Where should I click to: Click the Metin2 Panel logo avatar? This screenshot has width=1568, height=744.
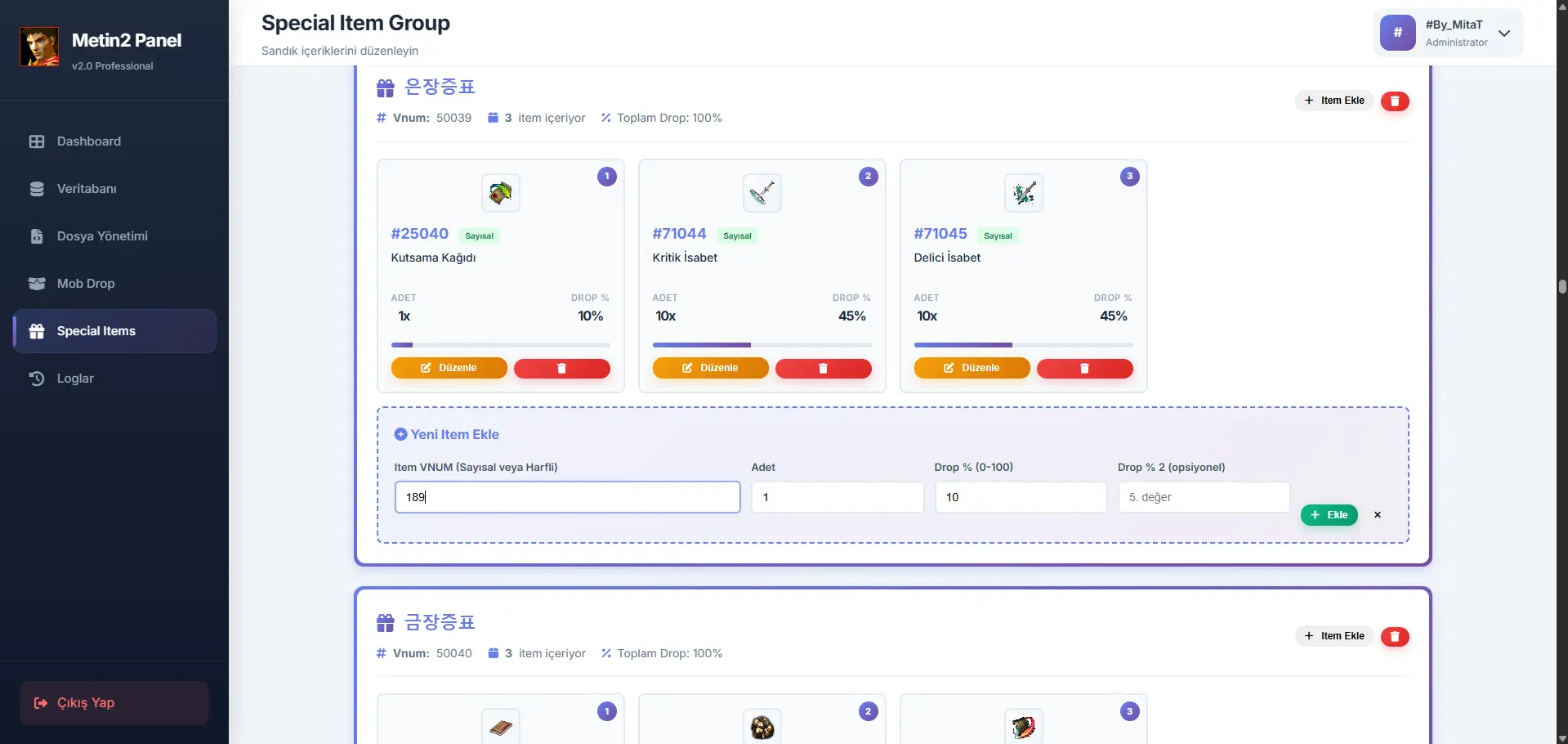tap(39, 47)
